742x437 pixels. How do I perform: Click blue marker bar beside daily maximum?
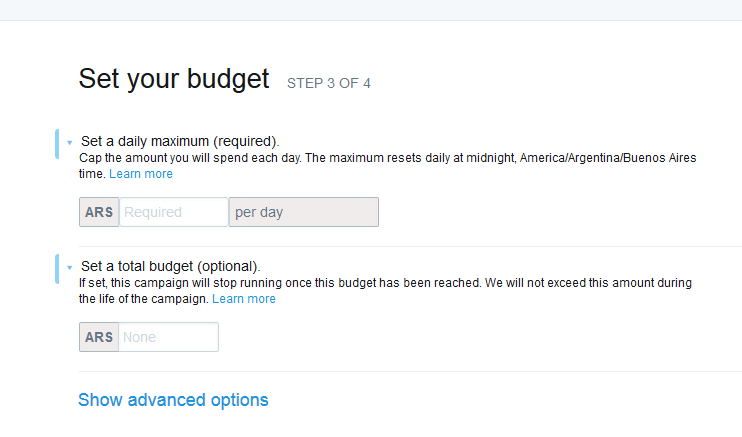57,143
